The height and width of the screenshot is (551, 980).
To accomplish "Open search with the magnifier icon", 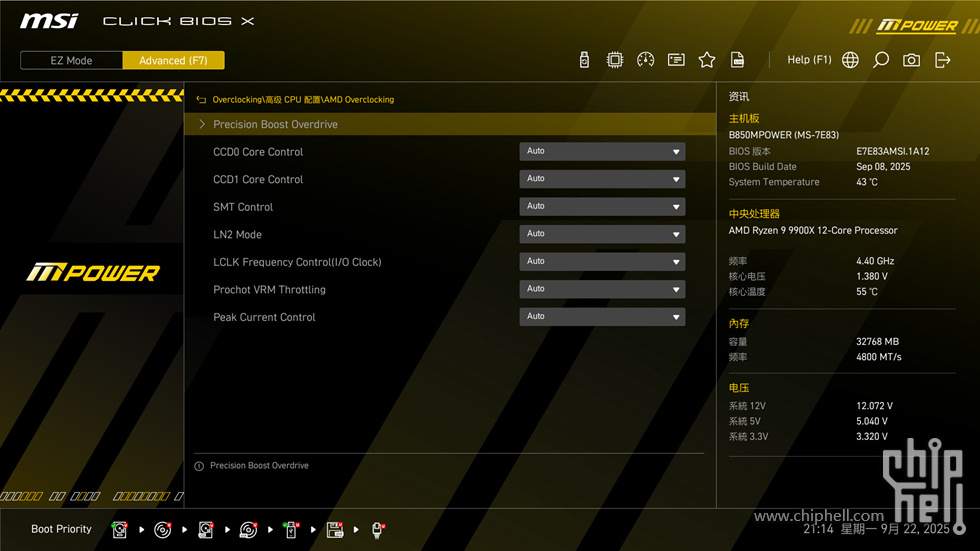I will (881, 60).
